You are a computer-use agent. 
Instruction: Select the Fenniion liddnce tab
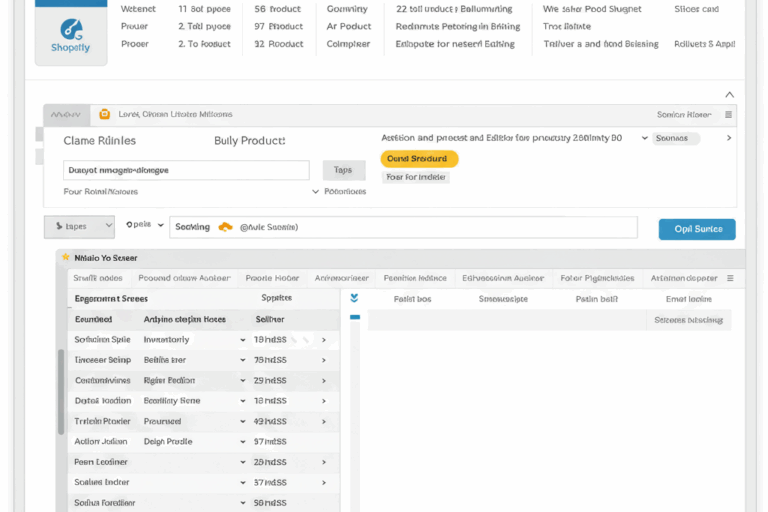415,279
